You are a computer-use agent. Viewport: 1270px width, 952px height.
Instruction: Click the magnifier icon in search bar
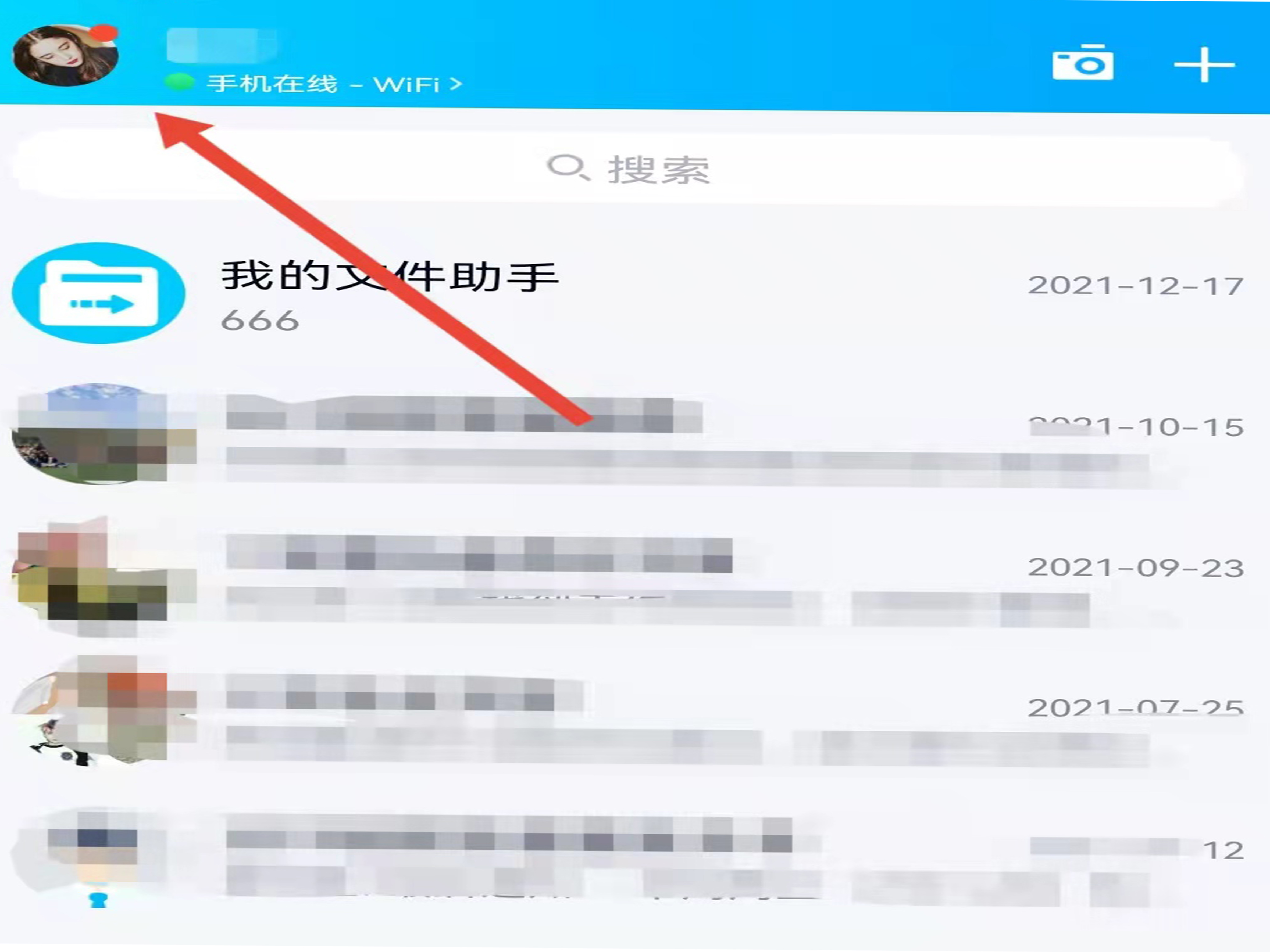click(567, 168)
